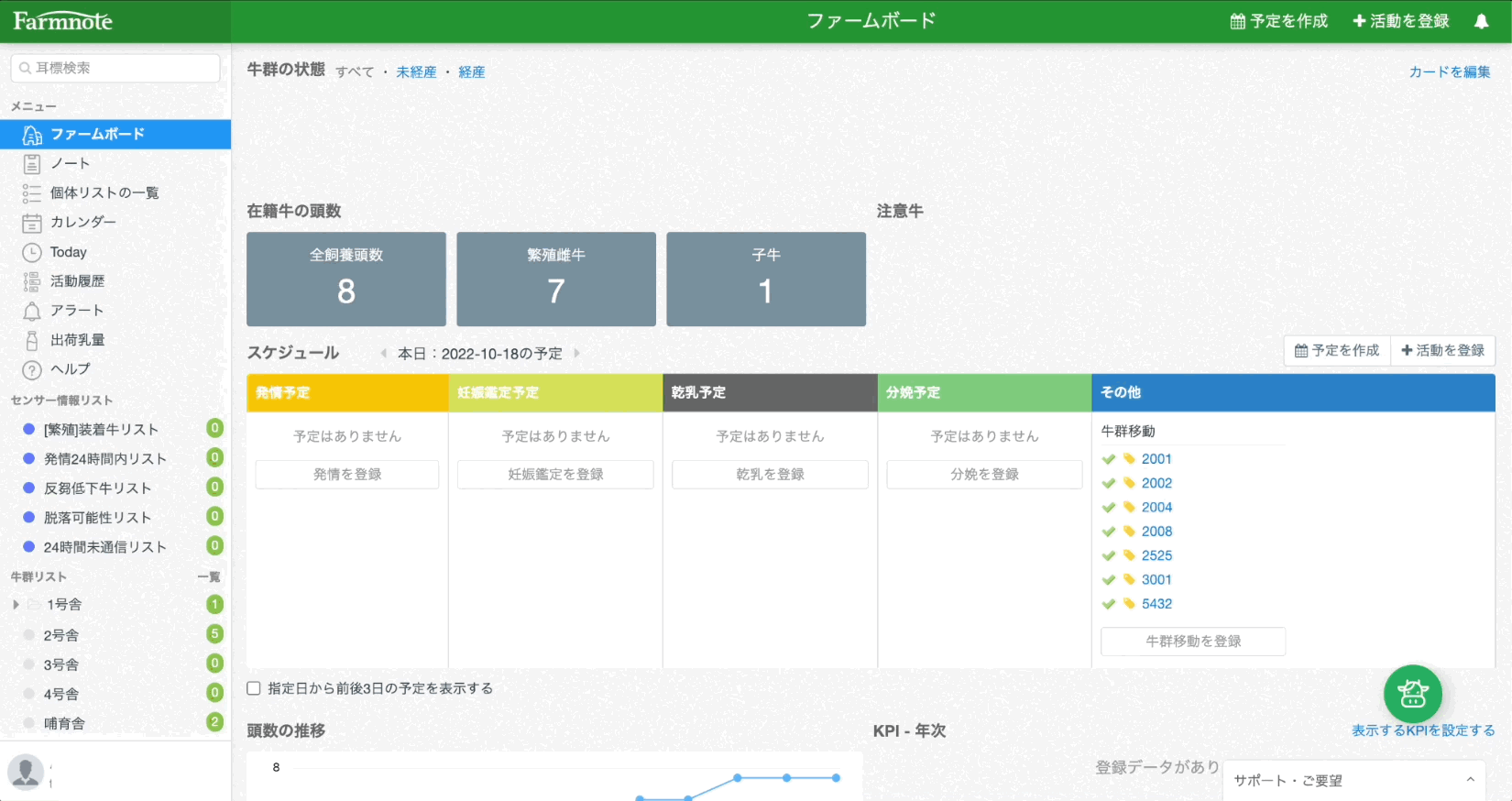Enable 指定日から前後3日の予定を表示する checkbox
The width and height of the screenshot is (1512, 801).
point(254,688)
